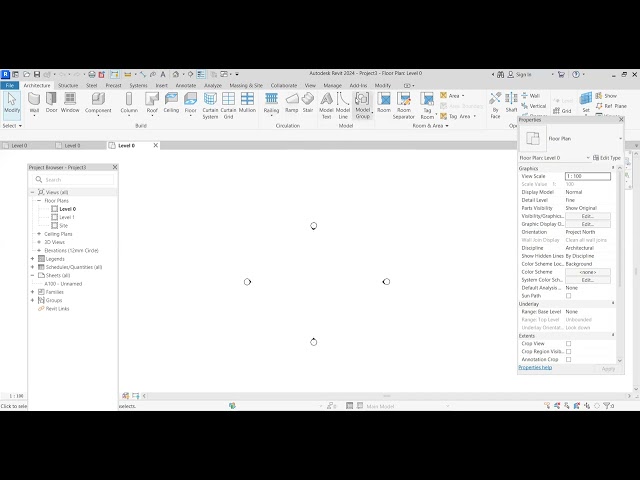This screenshot has height=480, width=640.
Task: Select sheet A100 - Unnamed
Action: tap(63, 284)
